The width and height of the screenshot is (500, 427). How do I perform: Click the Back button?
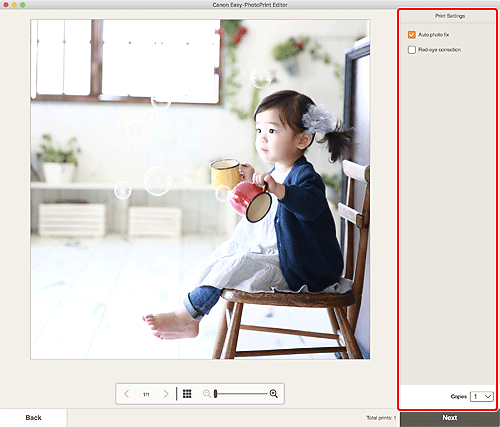(33, 418)
